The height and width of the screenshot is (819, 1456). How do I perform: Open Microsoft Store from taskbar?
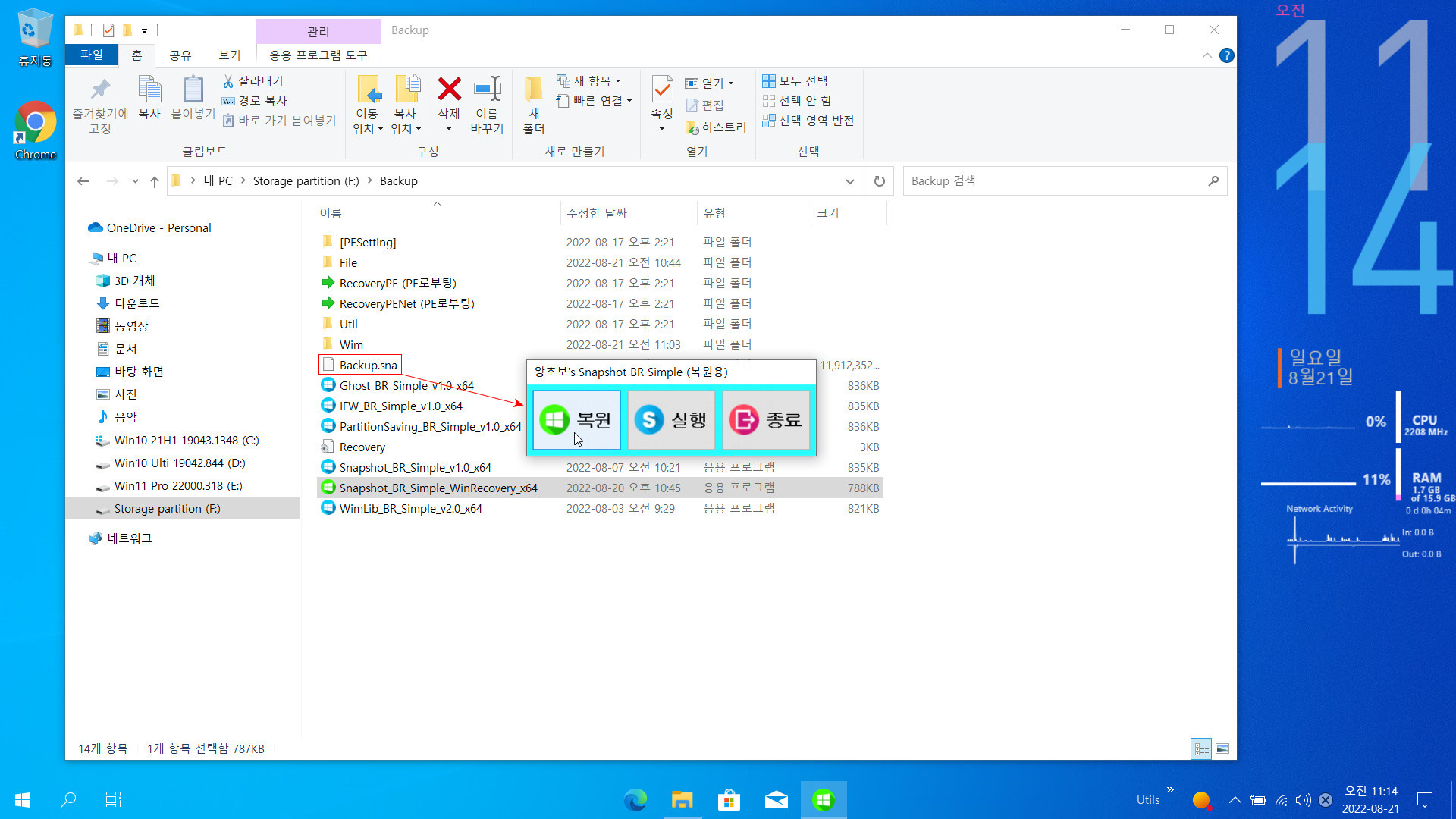(729, 799)
